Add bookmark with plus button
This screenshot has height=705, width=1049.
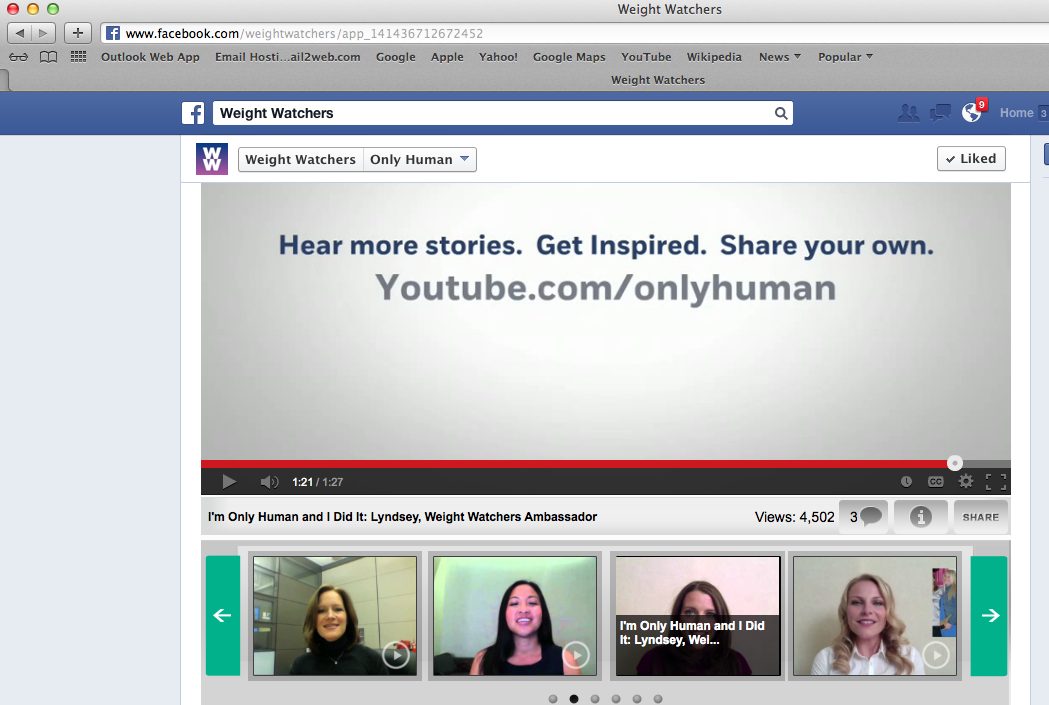coord(78,33)
